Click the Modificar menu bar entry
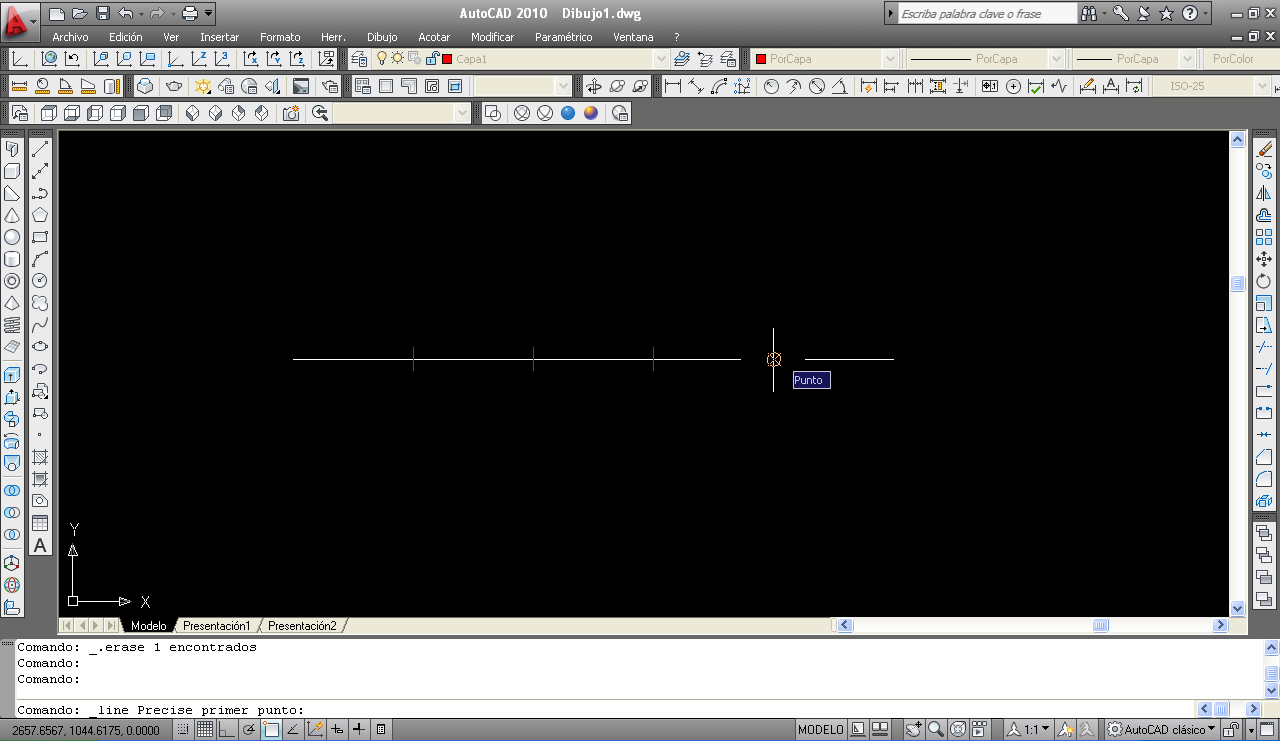This screenshot has height=741, width=1280. (492, 37)
